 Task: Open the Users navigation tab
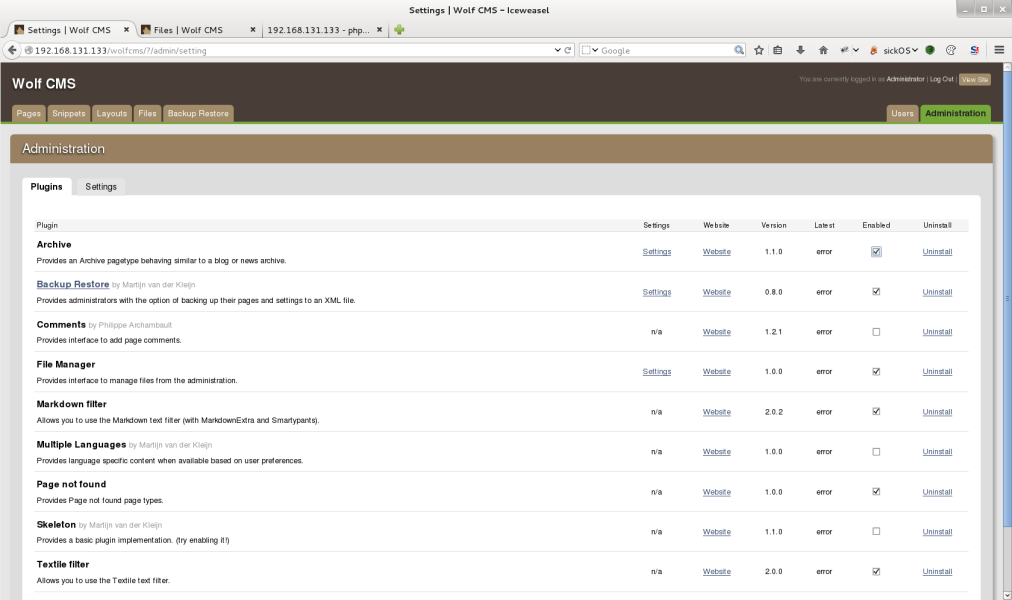(x=902, y=114)
